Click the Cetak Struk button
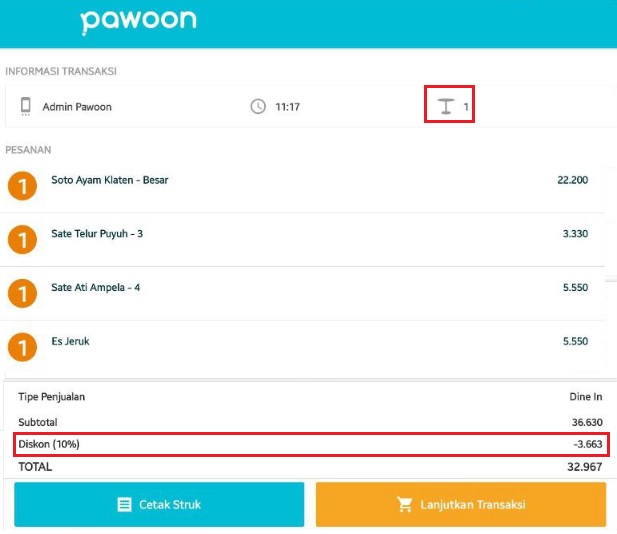This screenshot has width=617, height=534. click(159, 504)
